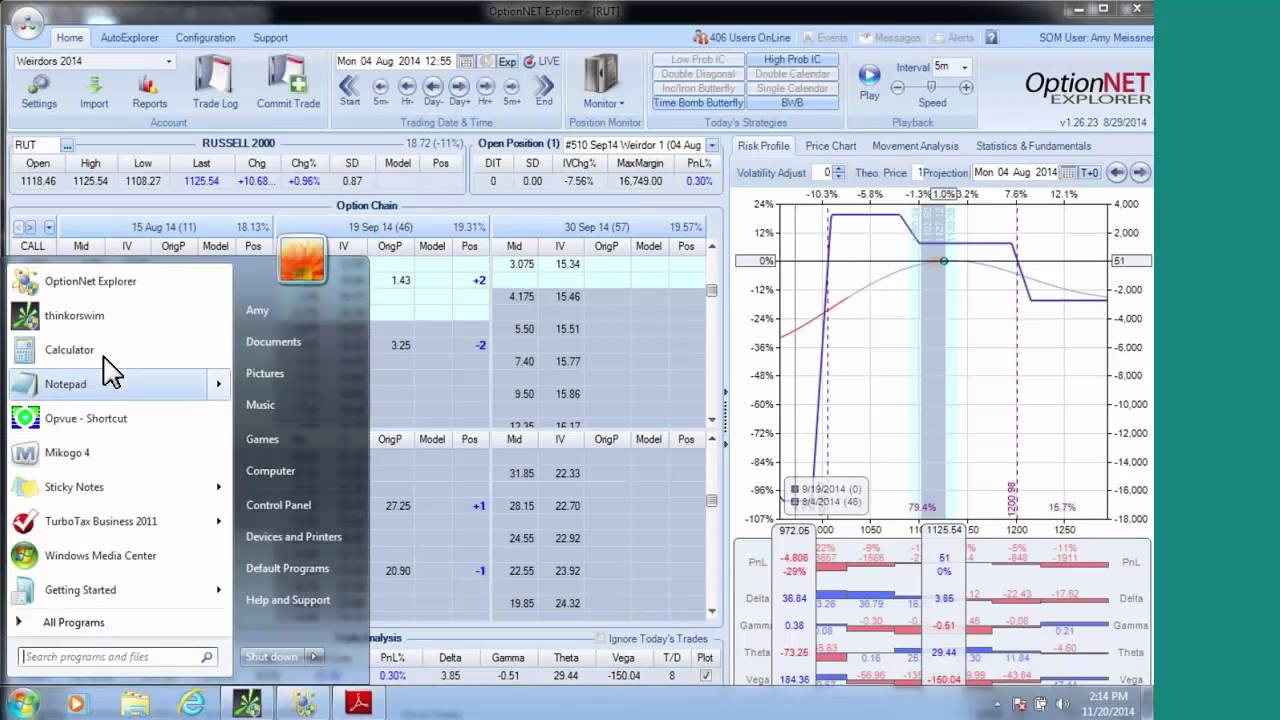Open thinkorswim from the Start menu
Screen dimensions: 1280x720
[120, 316]
